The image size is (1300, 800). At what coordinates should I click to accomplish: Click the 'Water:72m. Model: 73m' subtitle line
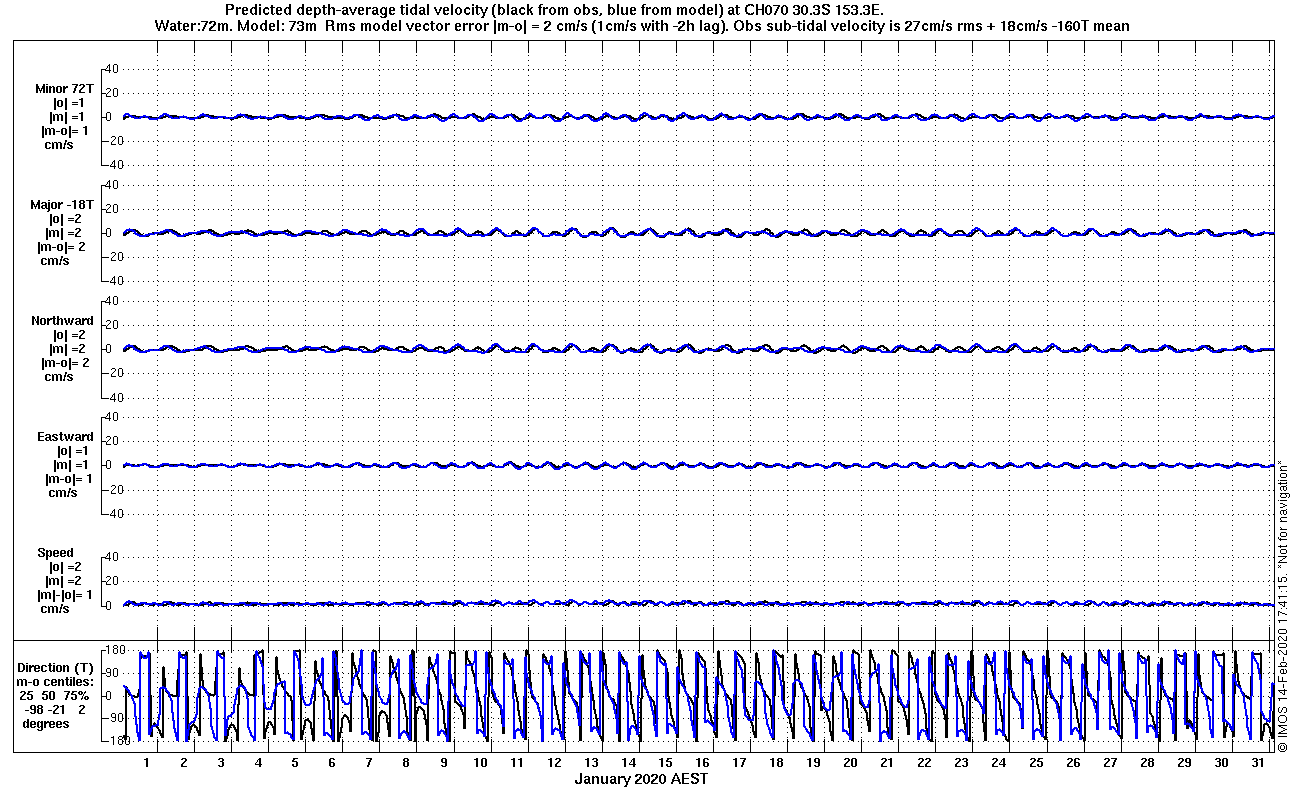pyautogui.click(x=642, y=26)
